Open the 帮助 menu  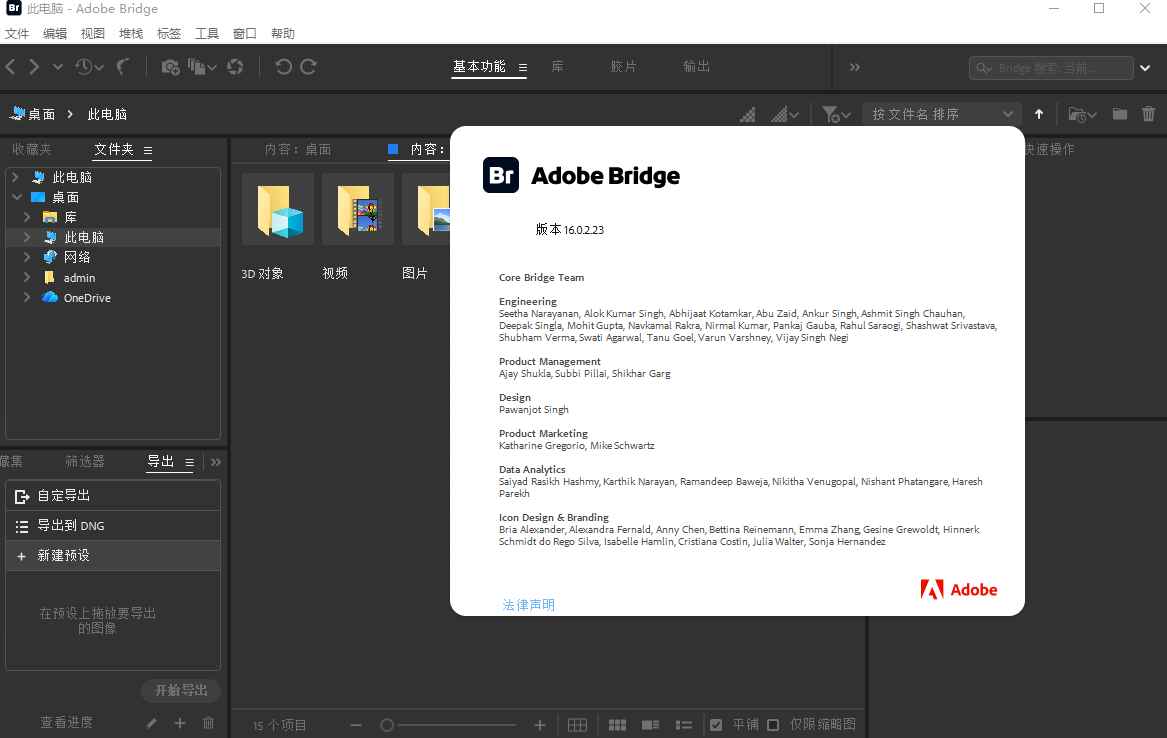(x=283, y=33)
